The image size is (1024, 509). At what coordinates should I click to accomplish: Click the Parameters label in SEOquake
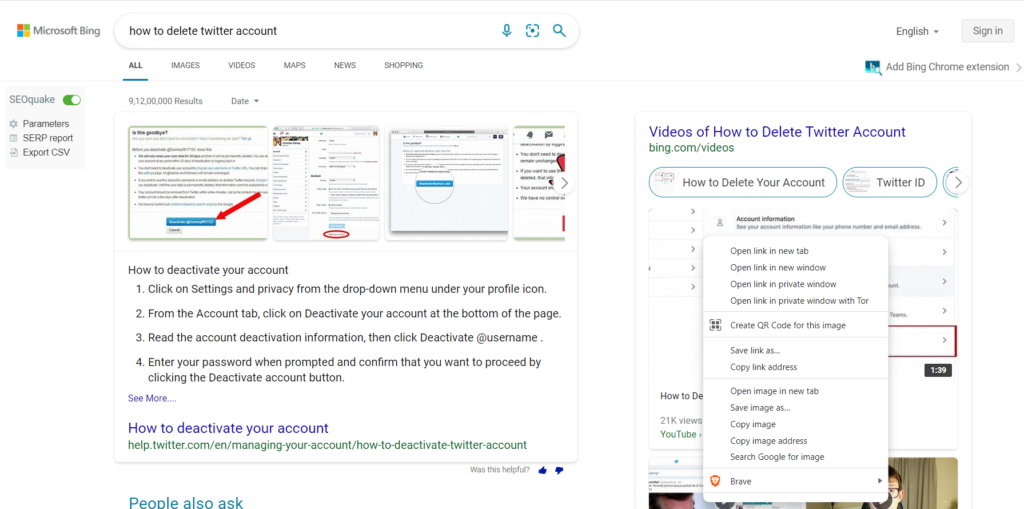tap(46, 123)
